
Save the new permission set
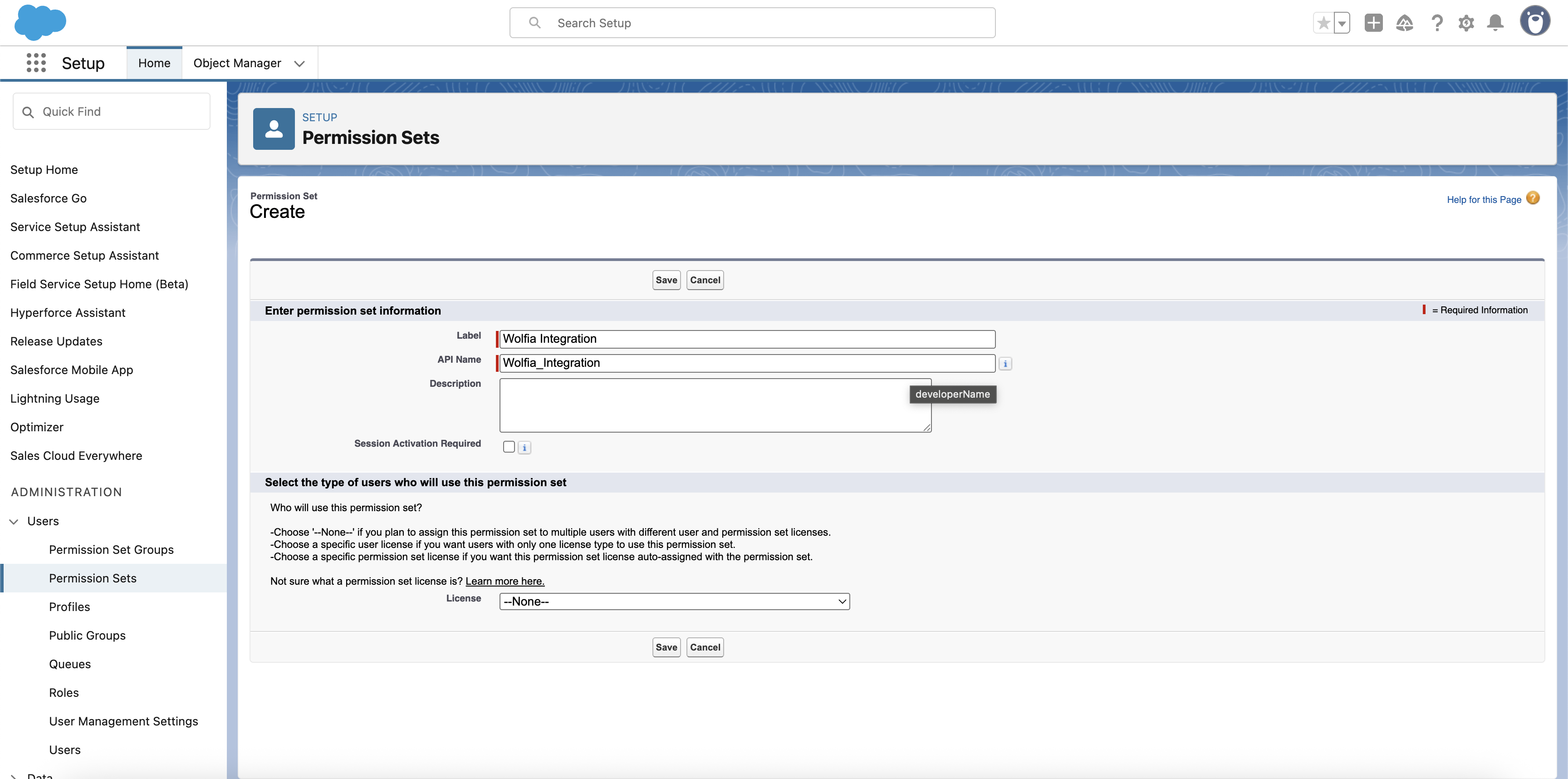pyautogui.click(x=666, y=280)
